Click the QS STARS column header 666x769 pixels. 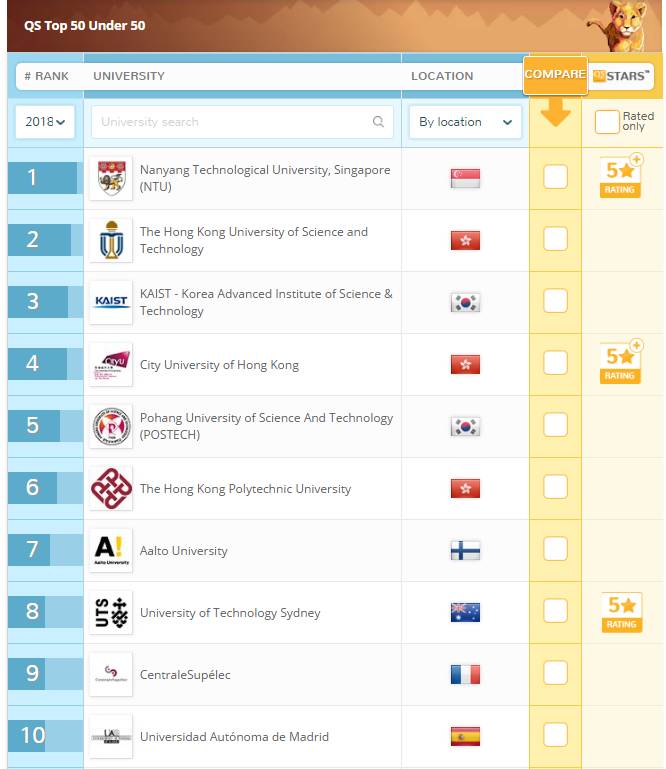tap(621, 76)
